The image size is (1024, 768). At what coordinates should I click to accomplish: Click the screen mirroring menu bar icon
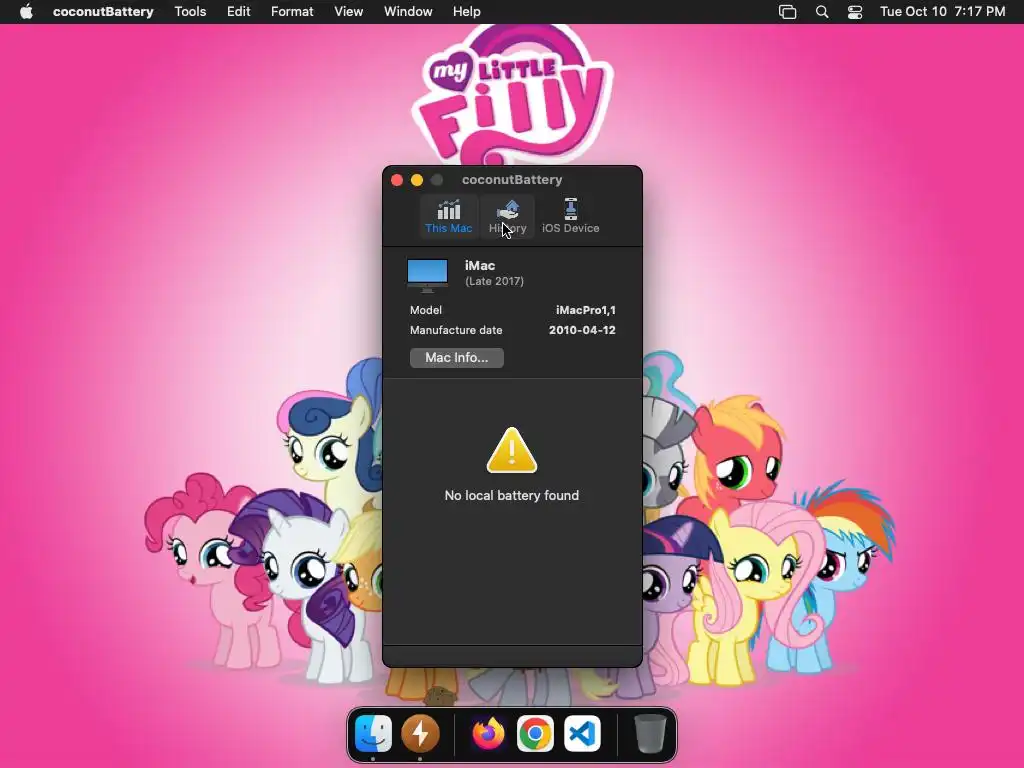[788, 12]
